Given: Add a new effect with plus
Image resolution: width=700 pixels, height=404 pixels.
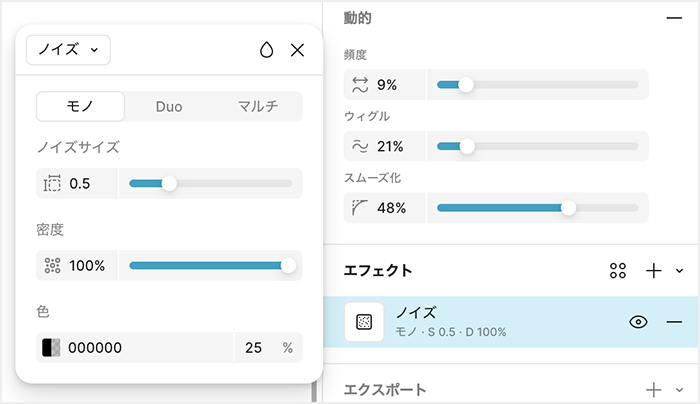Looking at the screenshot, I should click(x=654, y=271).
